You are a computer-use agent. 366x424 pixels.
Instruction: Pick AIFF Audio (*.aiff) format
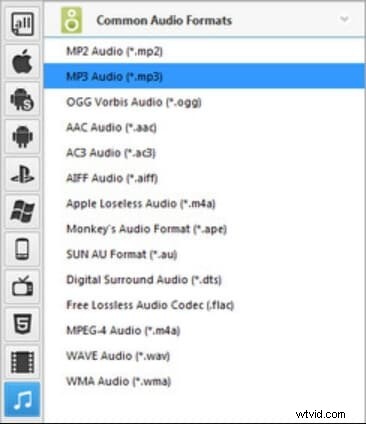tap(204, 178)
